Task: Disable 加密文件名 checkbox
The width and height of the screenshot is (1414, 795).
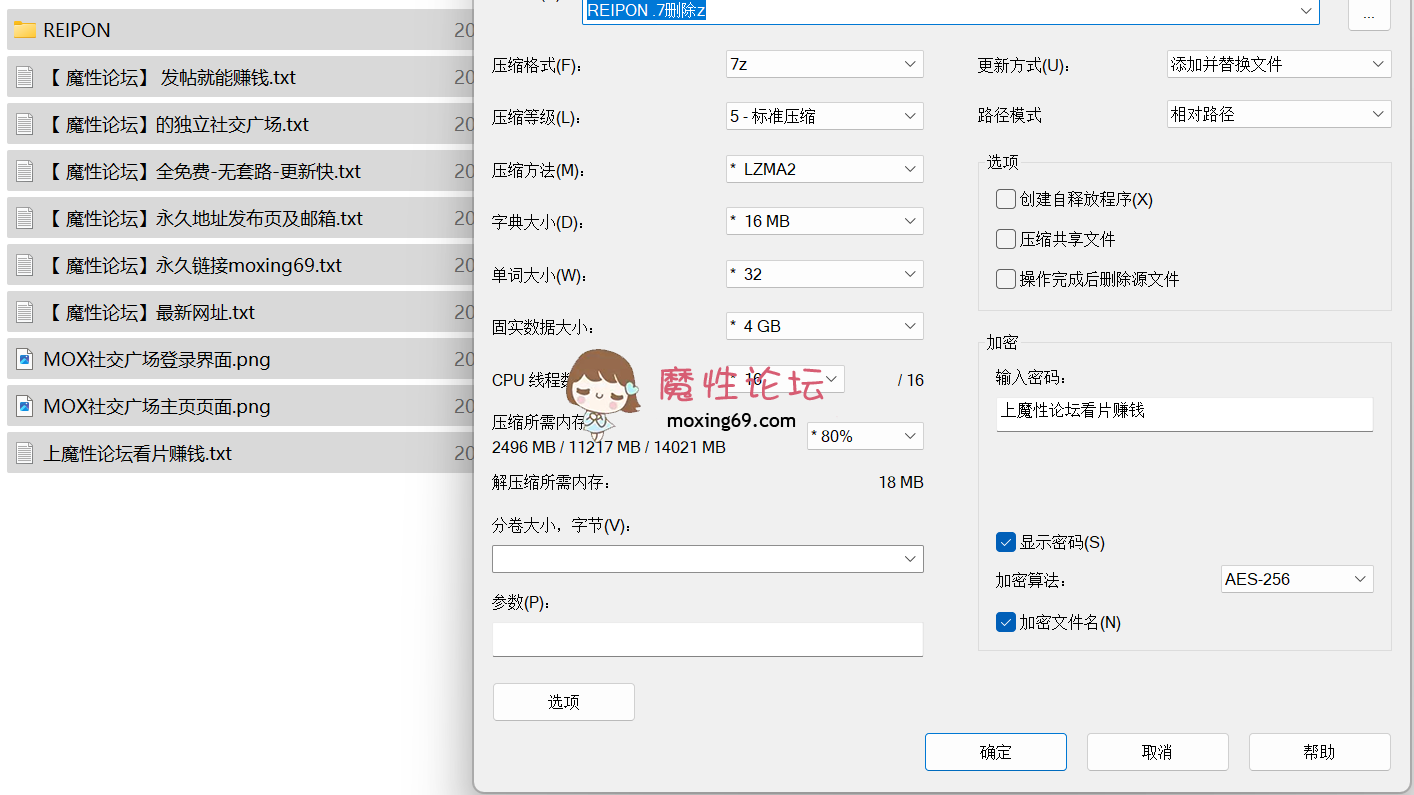Action: [x=1006, y=622]
